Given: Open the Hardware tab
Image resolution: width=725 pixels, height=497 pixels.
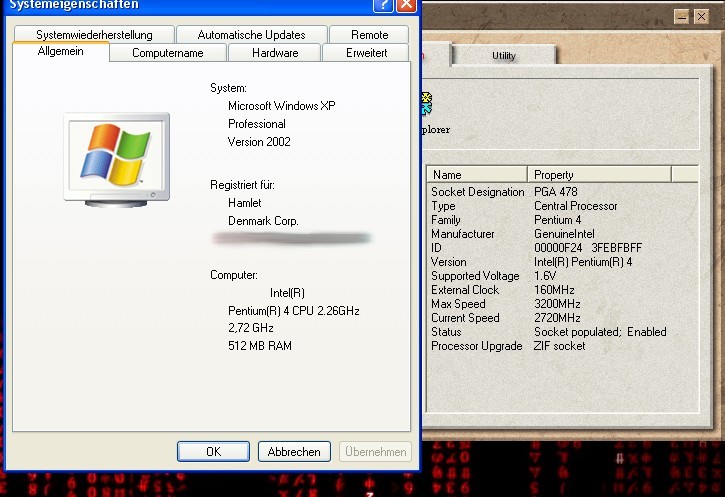Looking at the screenshot, I should (275, 53).
